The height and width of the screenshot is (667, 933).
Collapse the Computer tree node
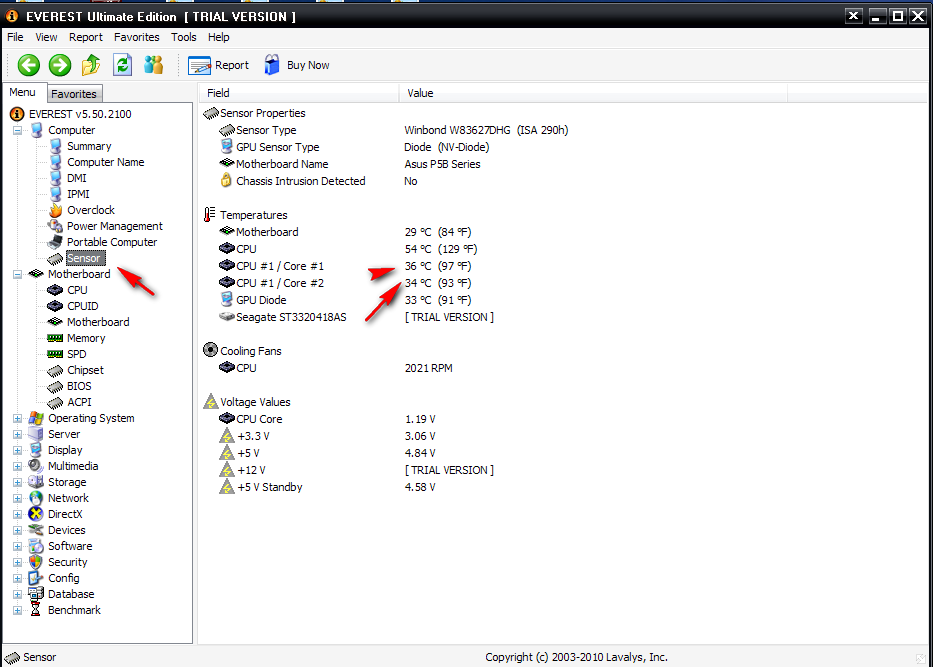click(17, 130)
